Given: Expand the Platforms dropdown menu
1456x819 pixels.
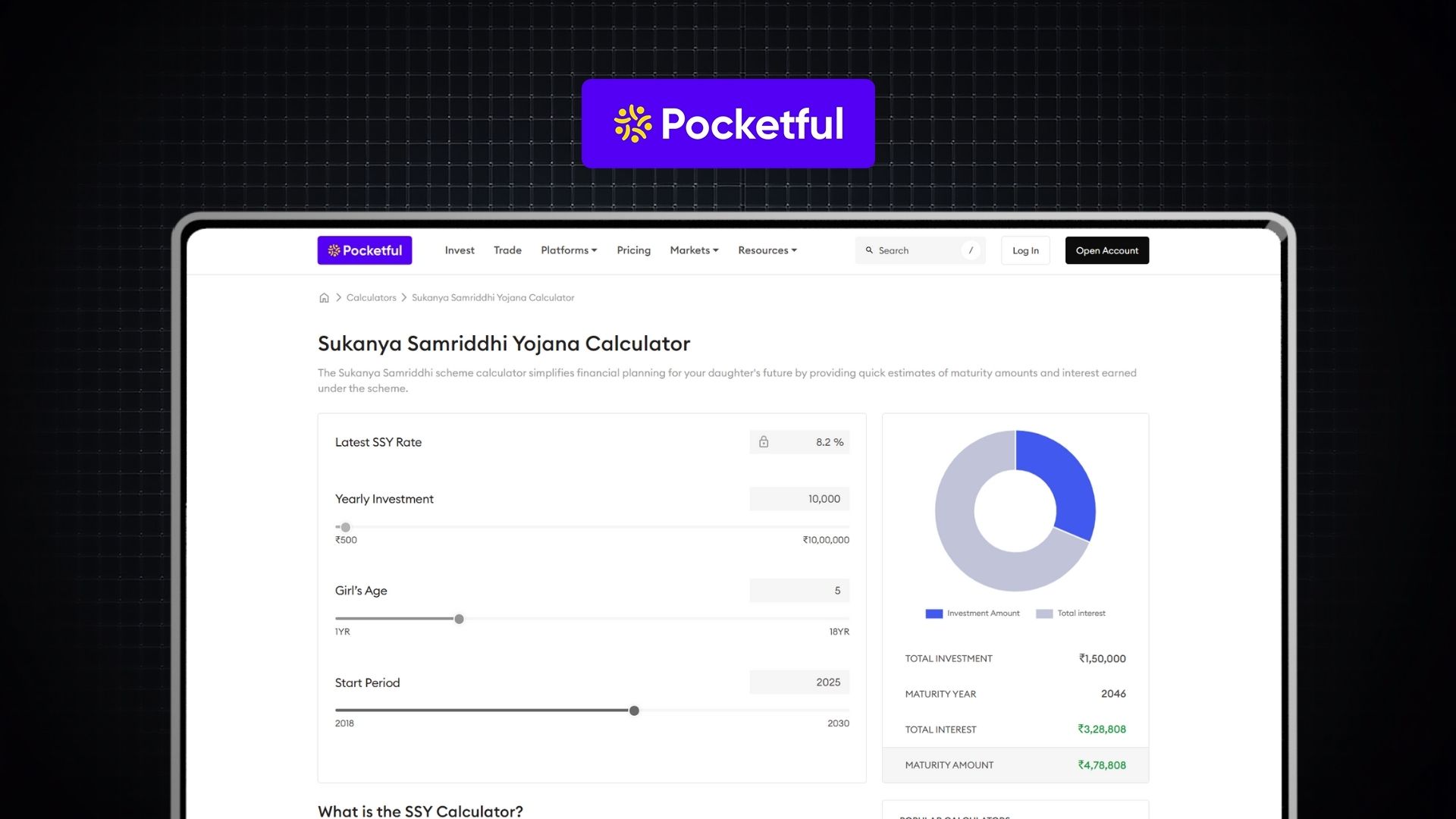Looking at the screenshot, I should [569, 250].
